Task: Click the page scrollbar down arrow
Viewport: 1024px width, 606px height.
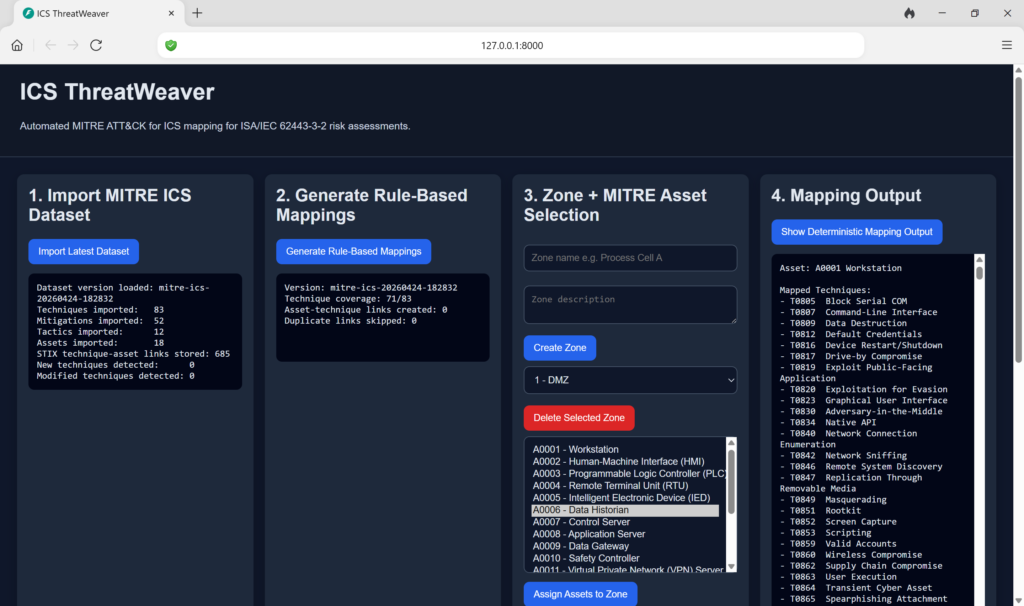Action: pos(1018,600)
